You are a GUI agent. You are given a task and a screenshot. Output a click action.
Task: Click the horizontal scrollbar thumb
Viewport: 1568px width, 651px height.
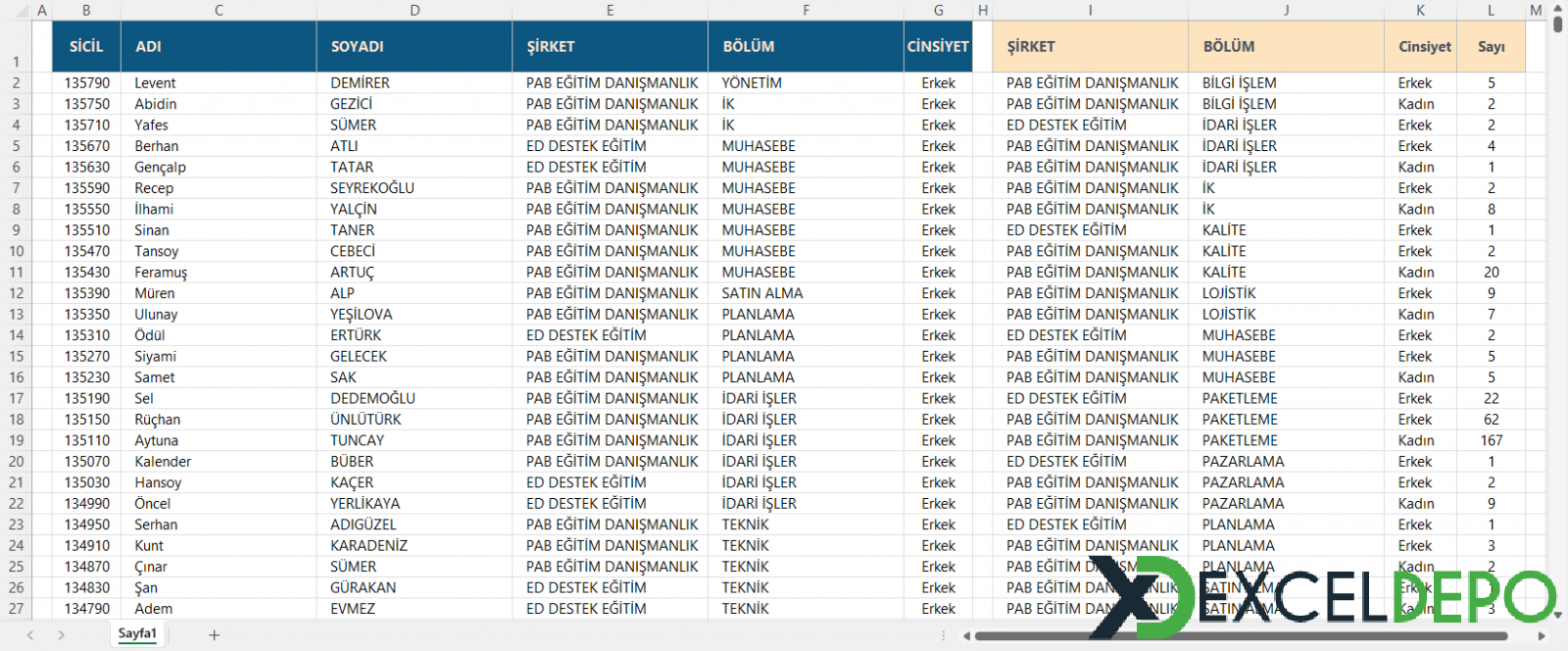coord(1241,635)
